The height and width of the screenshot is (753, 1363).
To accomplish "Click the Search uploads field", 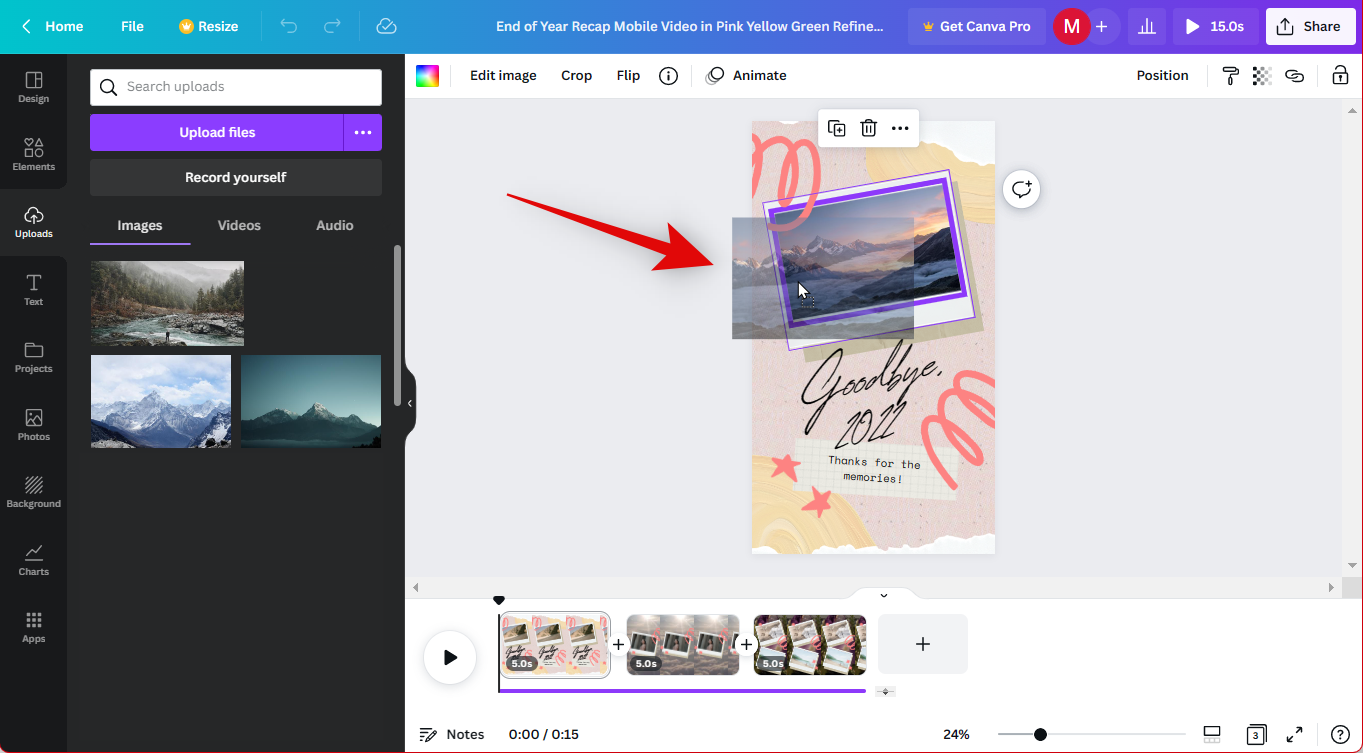I will 236,87.
